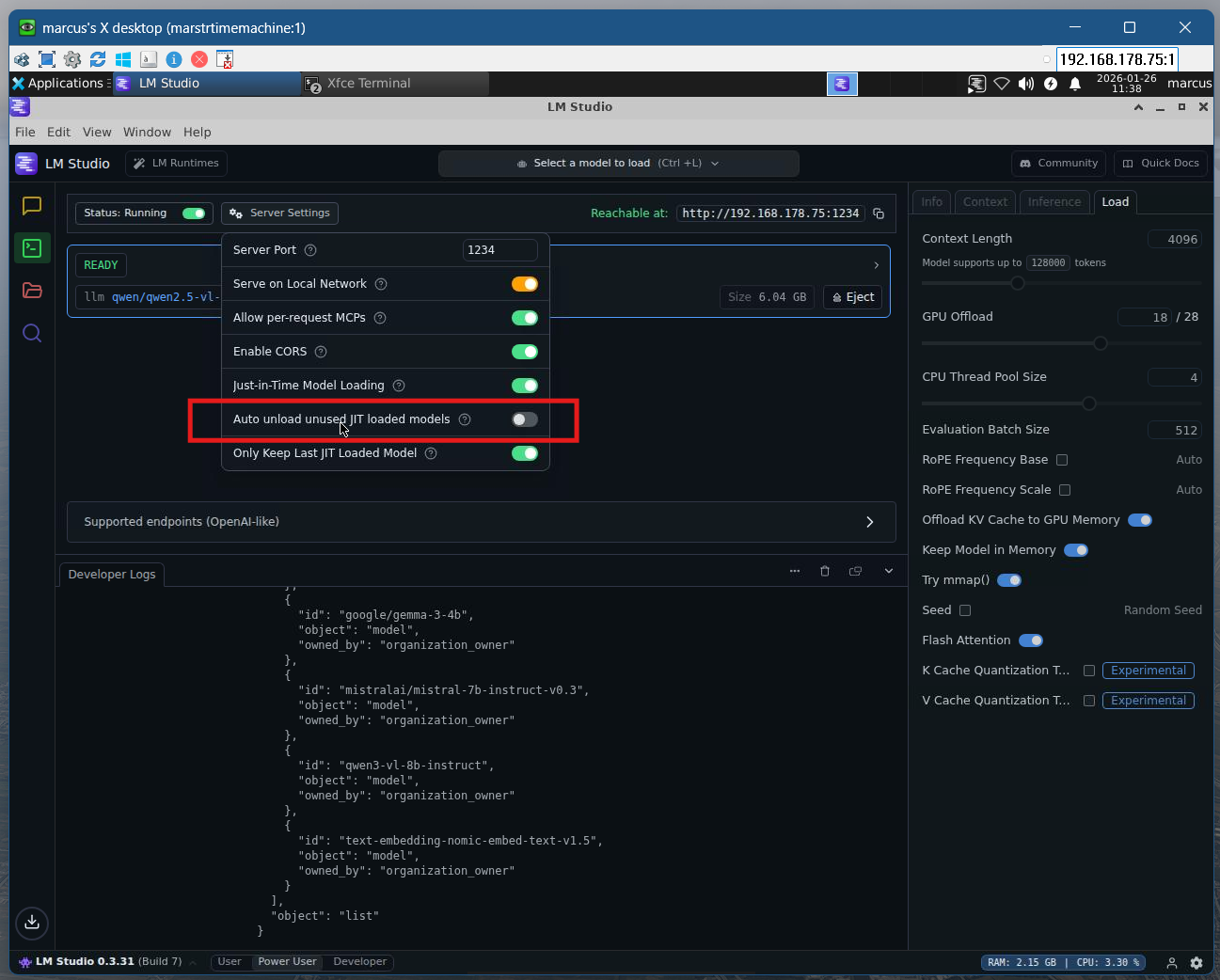Open app settings gear in status bar
1220x980 pixels.
(x=1196, y=962)
